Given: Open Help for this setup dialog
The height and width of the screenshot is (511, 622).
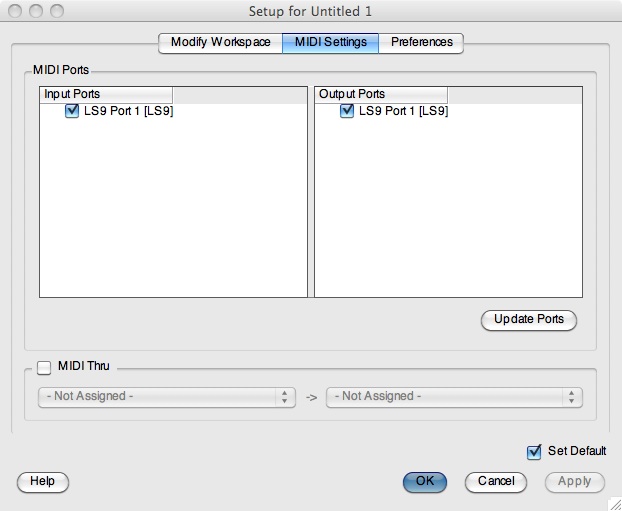Looking at the screenshot, I should pos(43,481).
